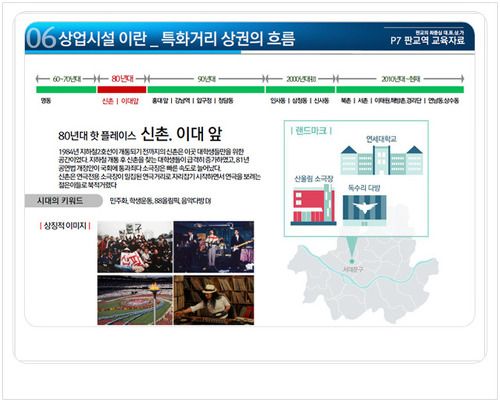
Task: Click the 60~70년대 era label
Action: click(67, 79)
